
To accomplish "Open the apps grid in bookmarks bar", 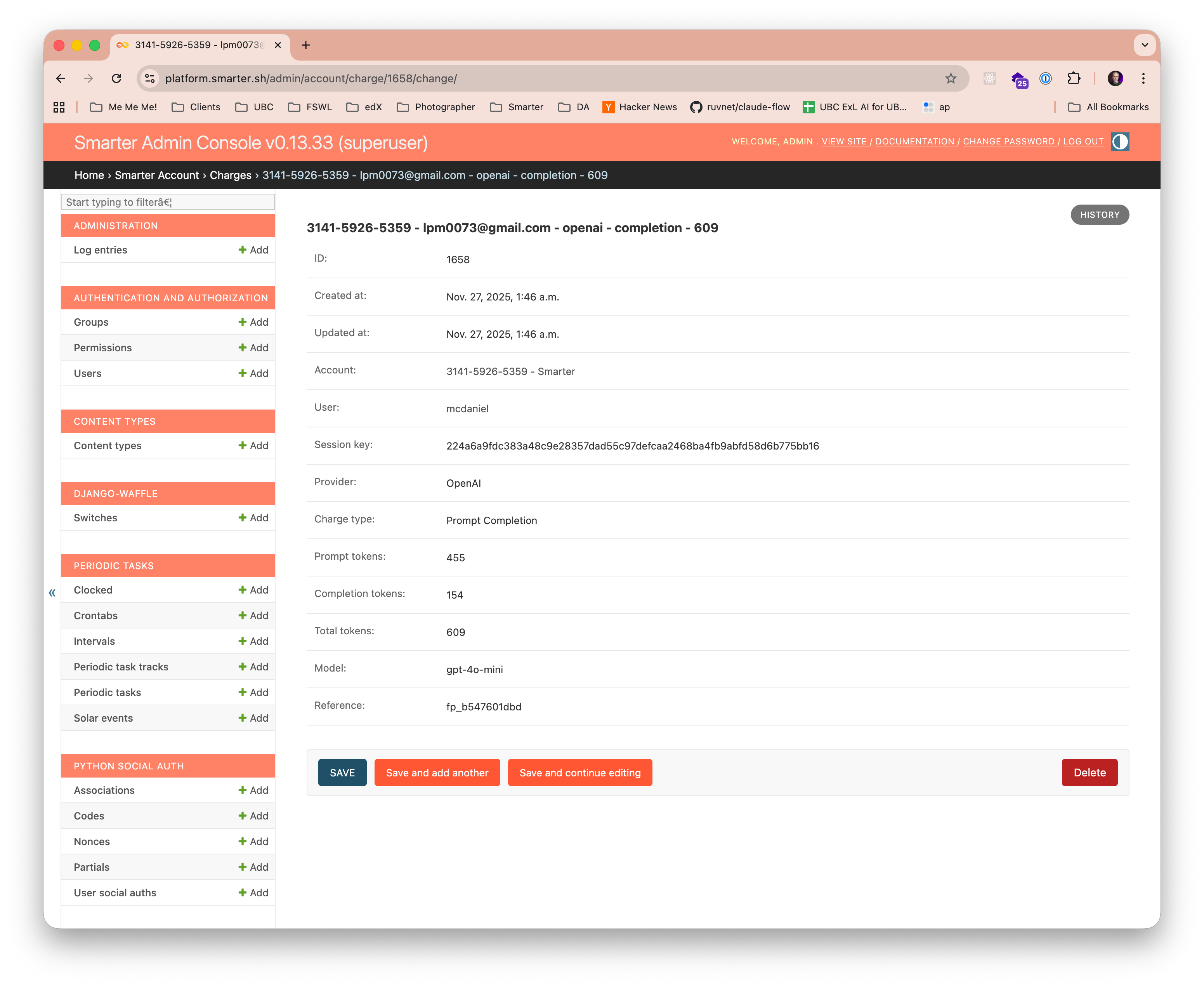I will 59,107.
